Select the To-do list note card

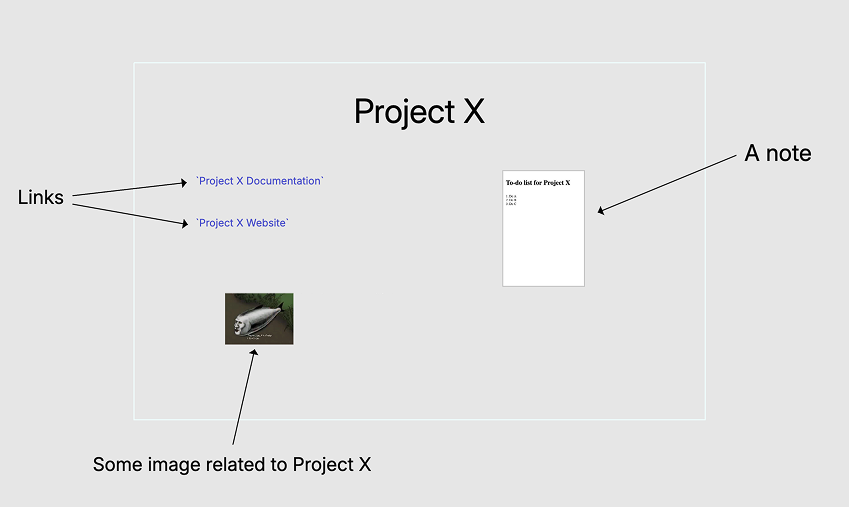point(543,228)
